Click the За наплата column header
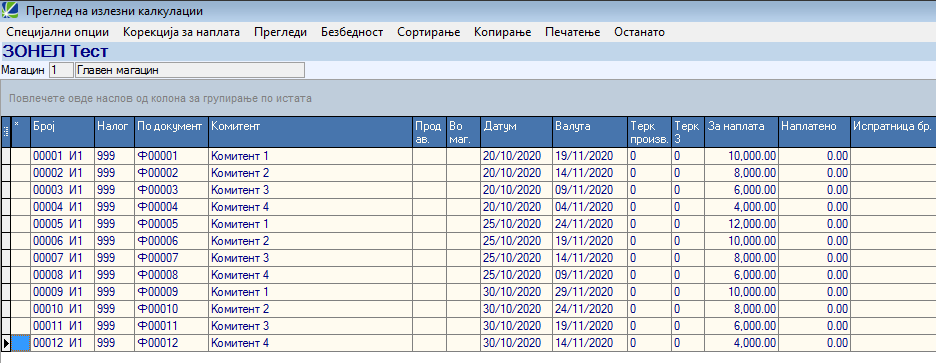The width and height of the screenshot is (936, 363). [741, 133]
